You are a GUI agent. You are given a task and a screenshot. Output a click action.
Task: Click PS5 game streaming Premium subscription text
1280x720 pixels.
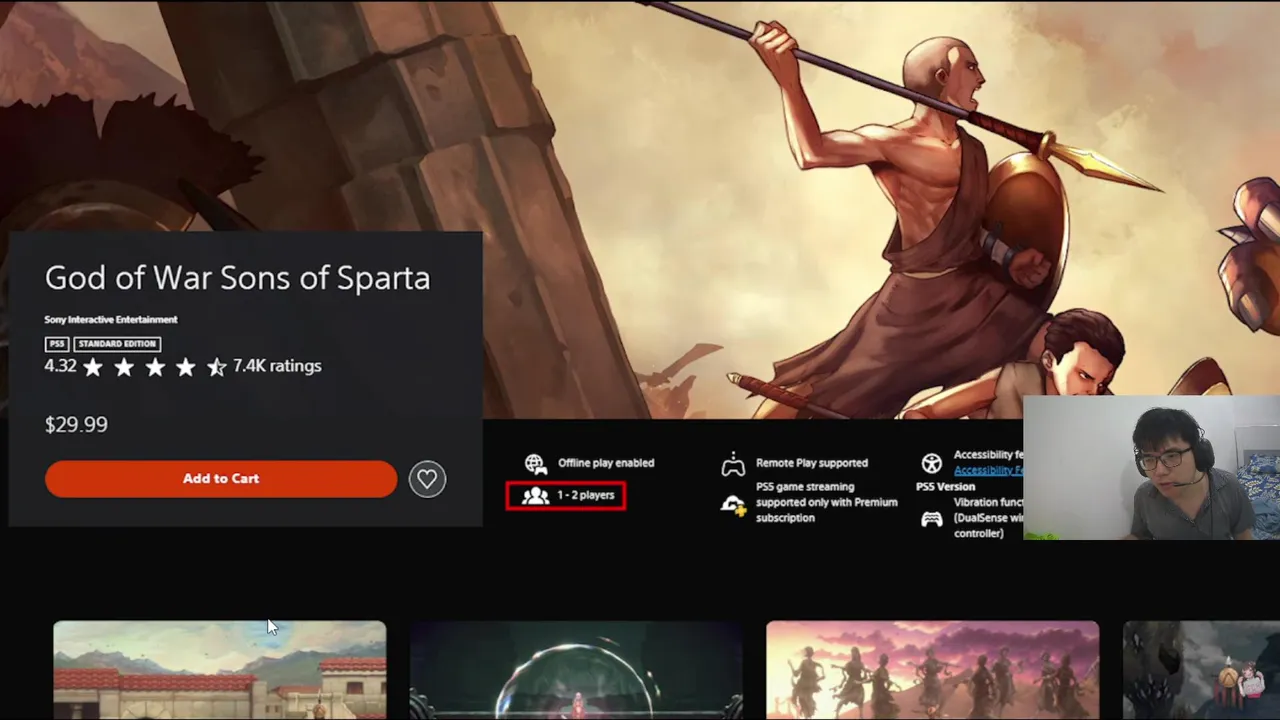click(x=827, y=502)
